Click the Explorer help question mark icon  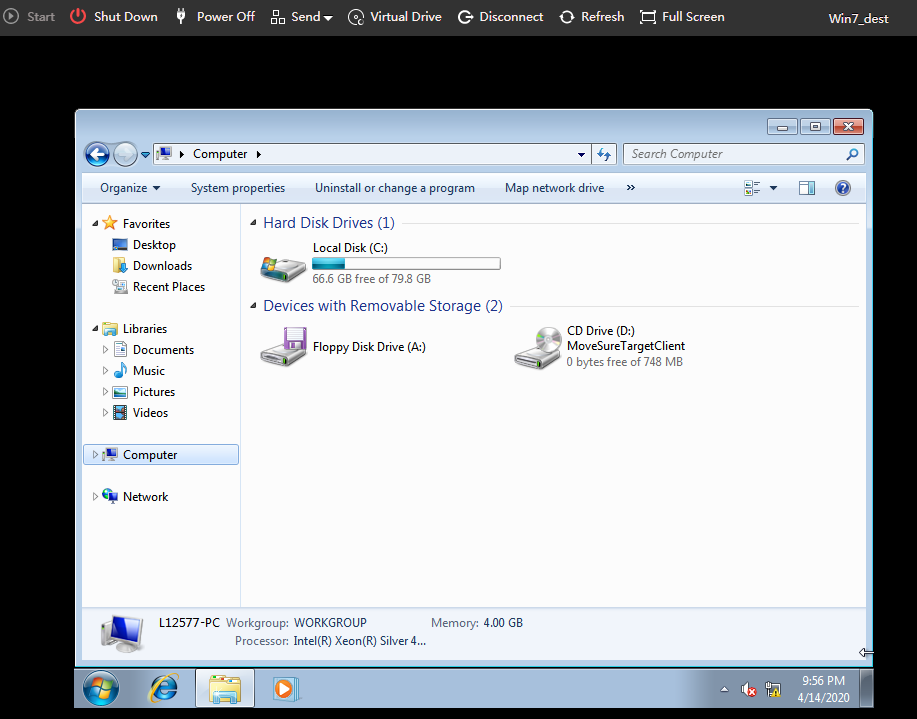coord(842,188)
